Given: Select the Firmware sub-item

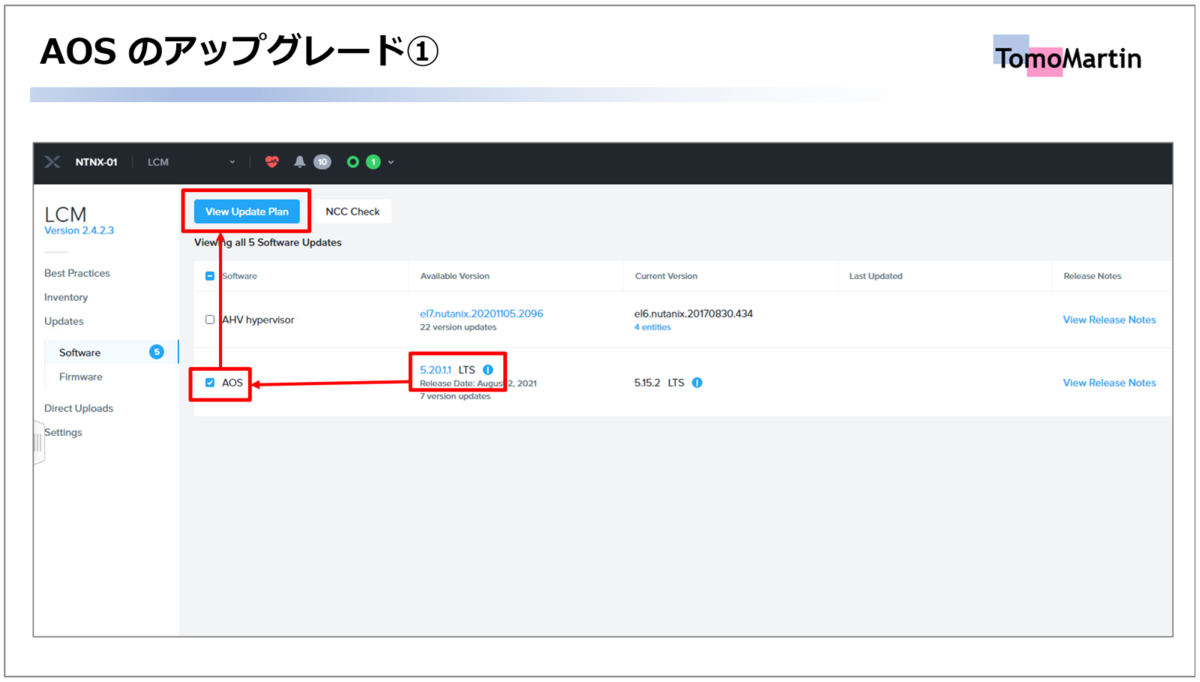Looking at the screenshot, I should click(81, 377).
